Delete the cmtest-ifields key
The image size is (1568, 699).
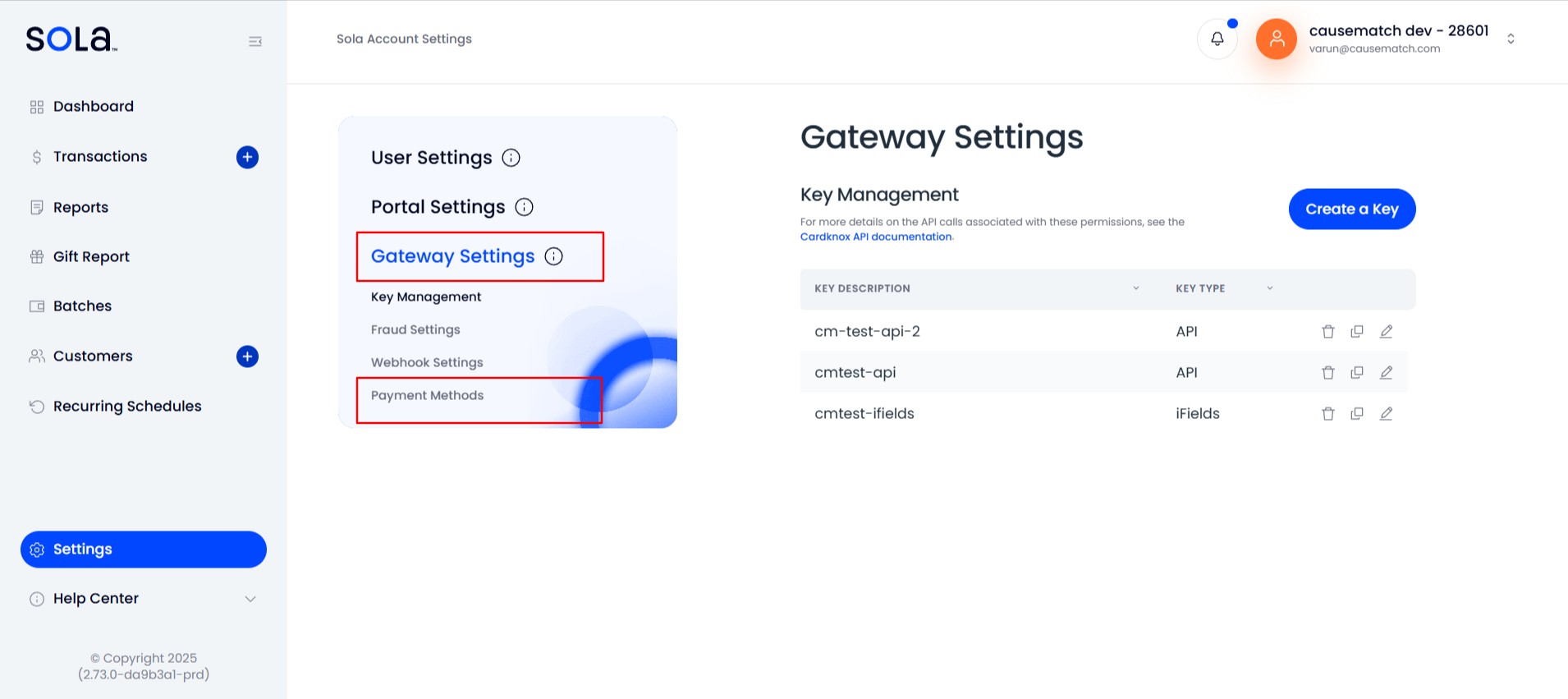pos(1328,414)
